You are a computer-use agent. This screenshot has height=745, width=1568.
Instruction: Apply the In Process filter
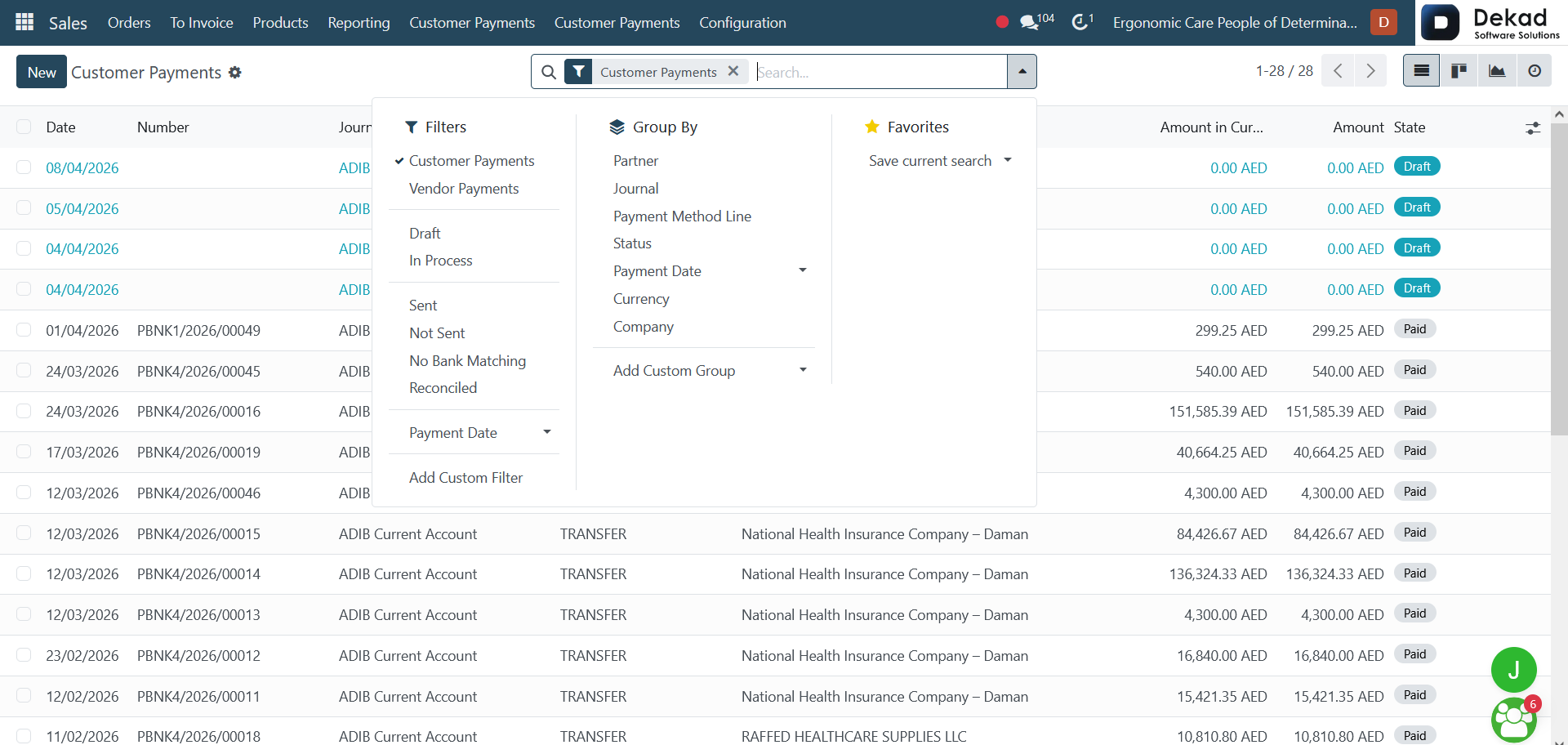tap(441, 260)
